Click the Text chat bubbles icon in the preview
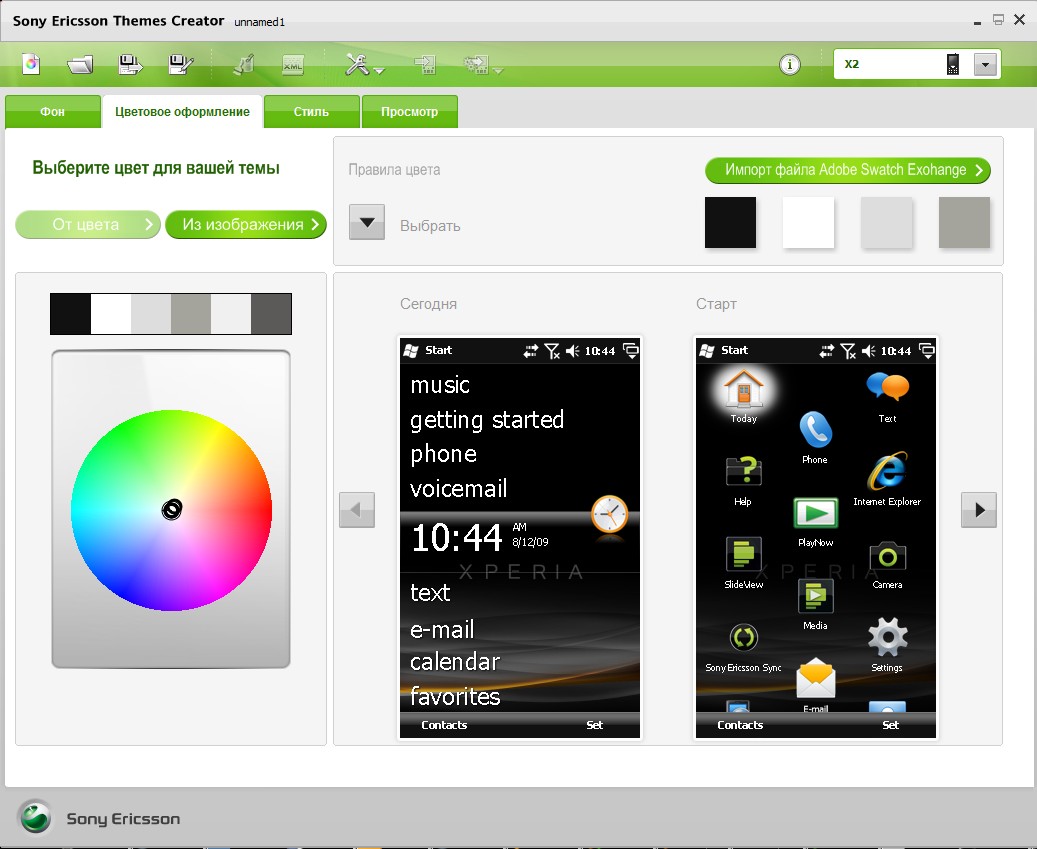The height and width of the screenshot is (849, 1037). pos(888,387)
